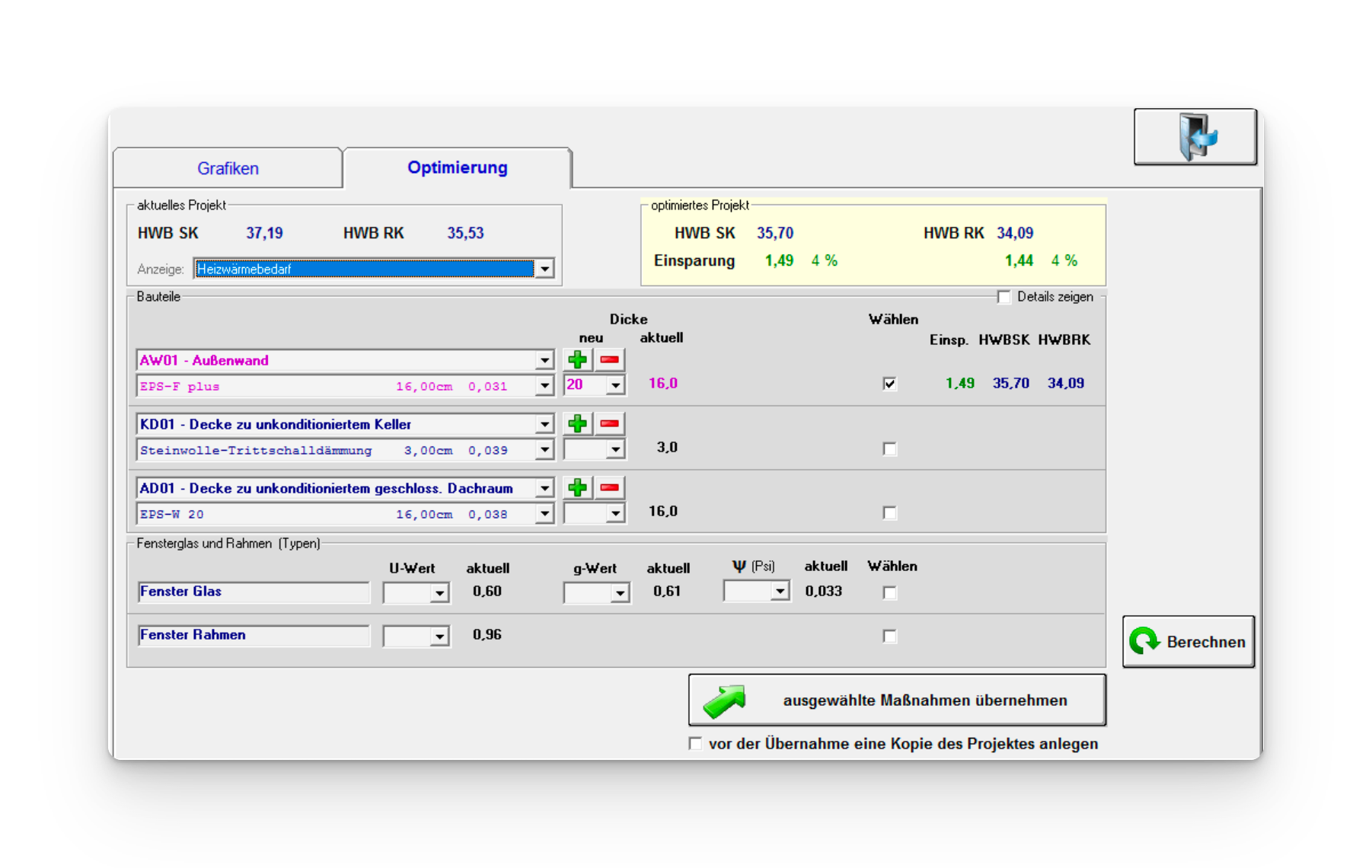Enable the Details zeigen checkbox

(1004, 297)
